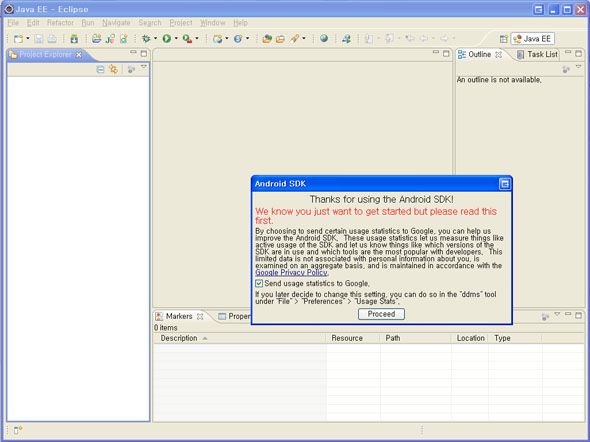
Task: Click the Resource column header
Action: click(x=353, y=338)
